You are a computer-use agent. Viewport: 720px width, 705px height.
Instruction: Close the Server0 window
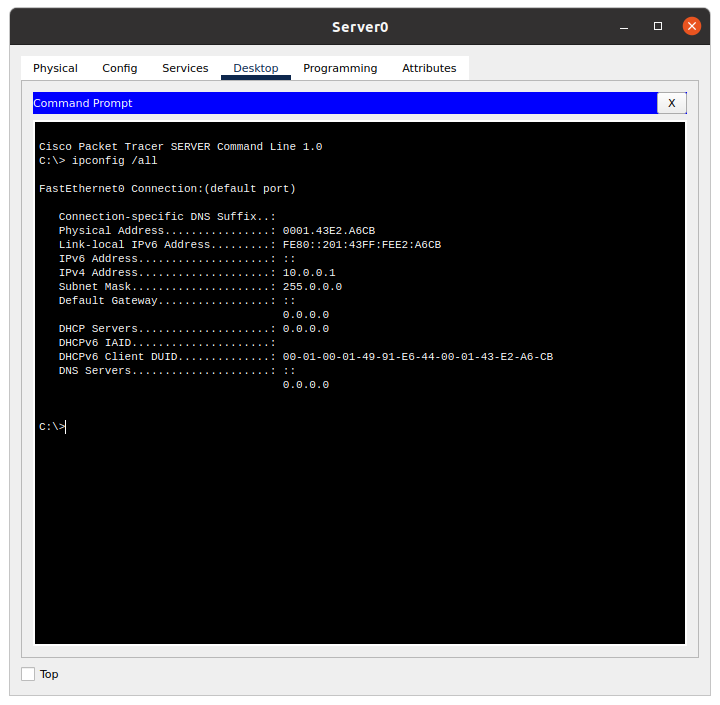691,26
